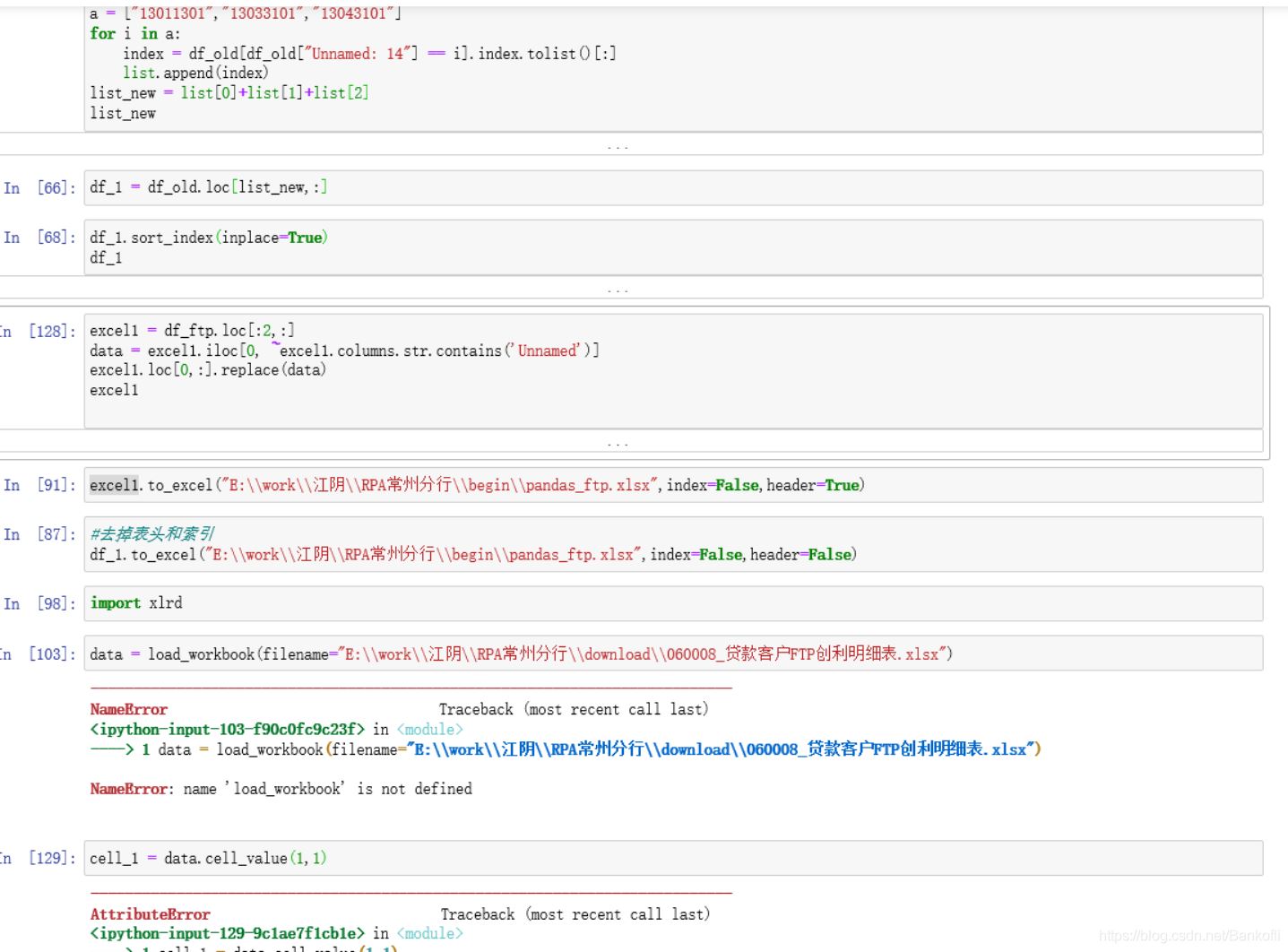Click the ipython-input-103-f90c0fc9c23f text
This screenshot has height=952, width=1288.
tap(228, 730)
